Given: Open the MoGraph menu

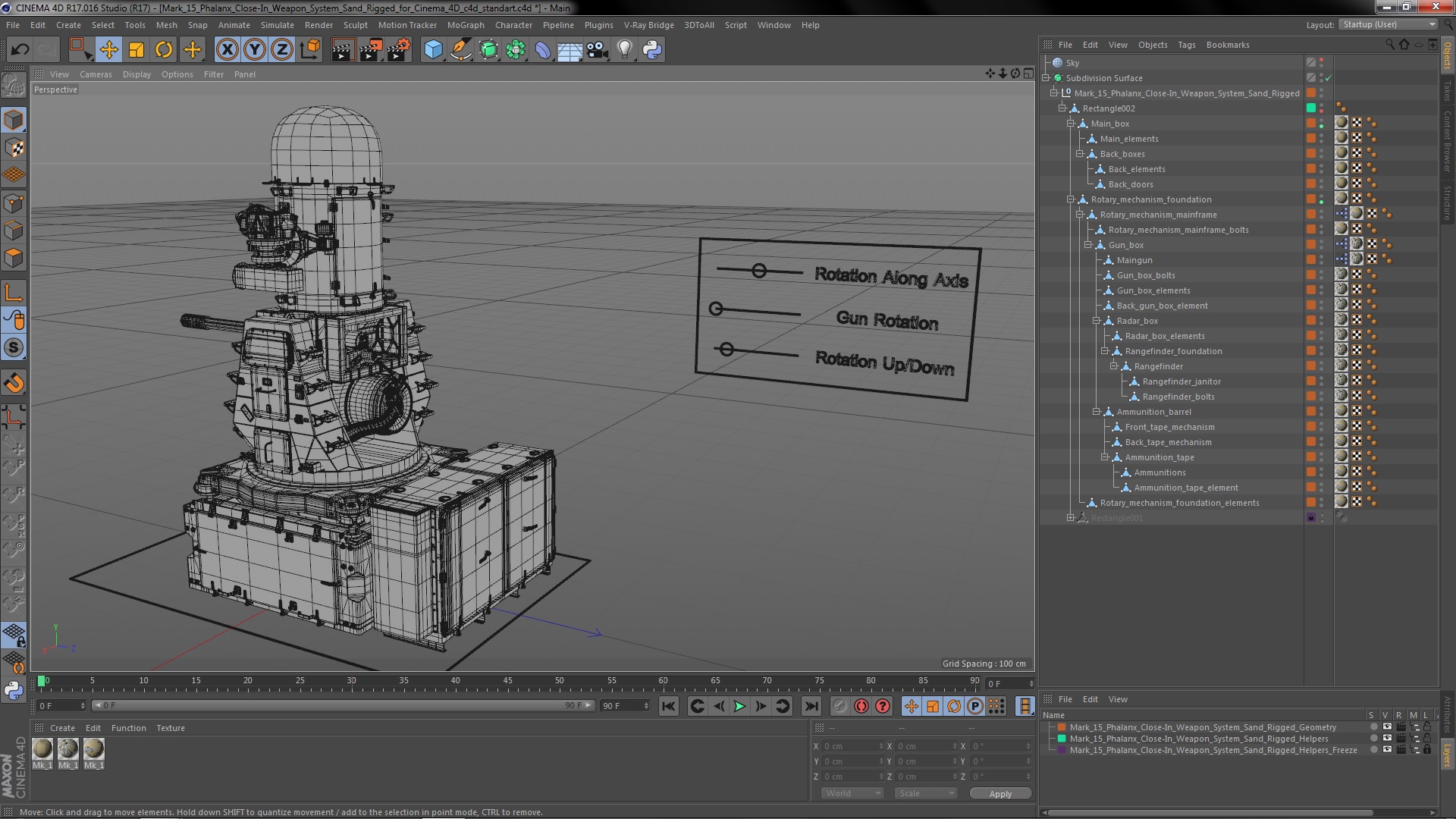Looking at the screenshot, I should click(465, 25).
